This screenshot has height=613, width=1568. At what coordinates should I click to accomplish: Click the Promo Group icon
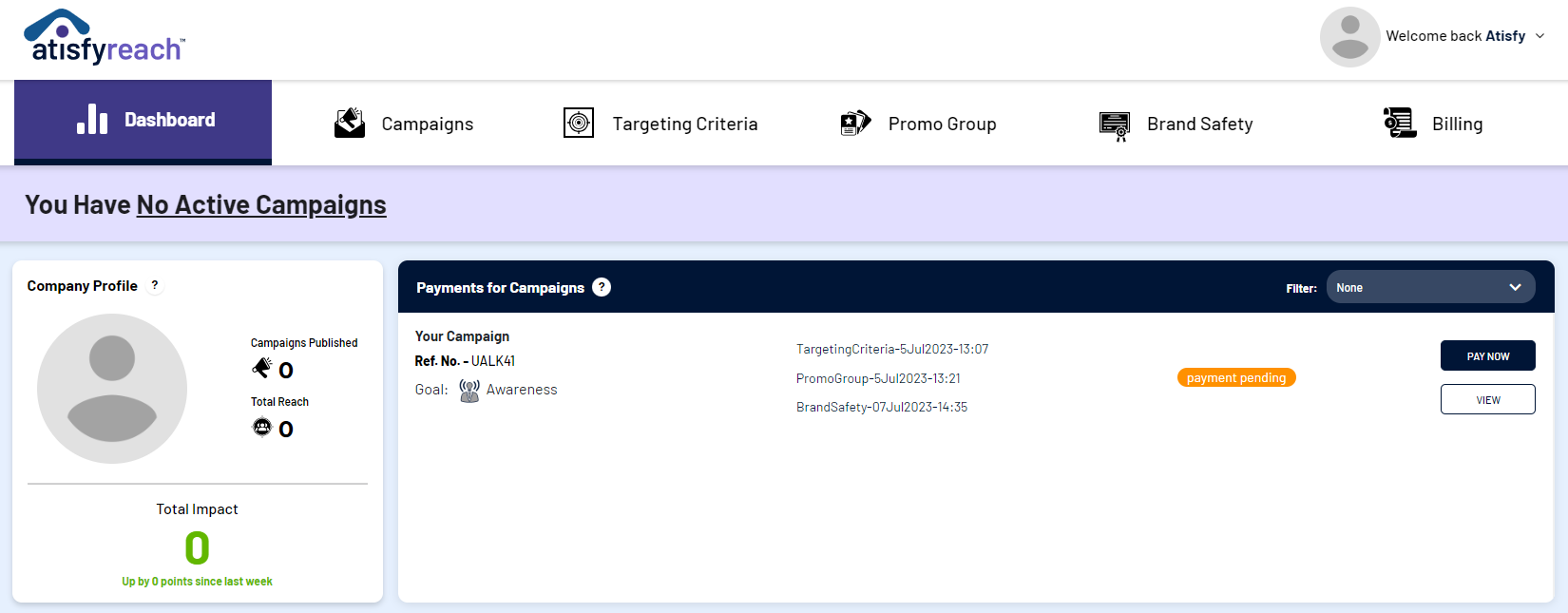click(855, 124)
